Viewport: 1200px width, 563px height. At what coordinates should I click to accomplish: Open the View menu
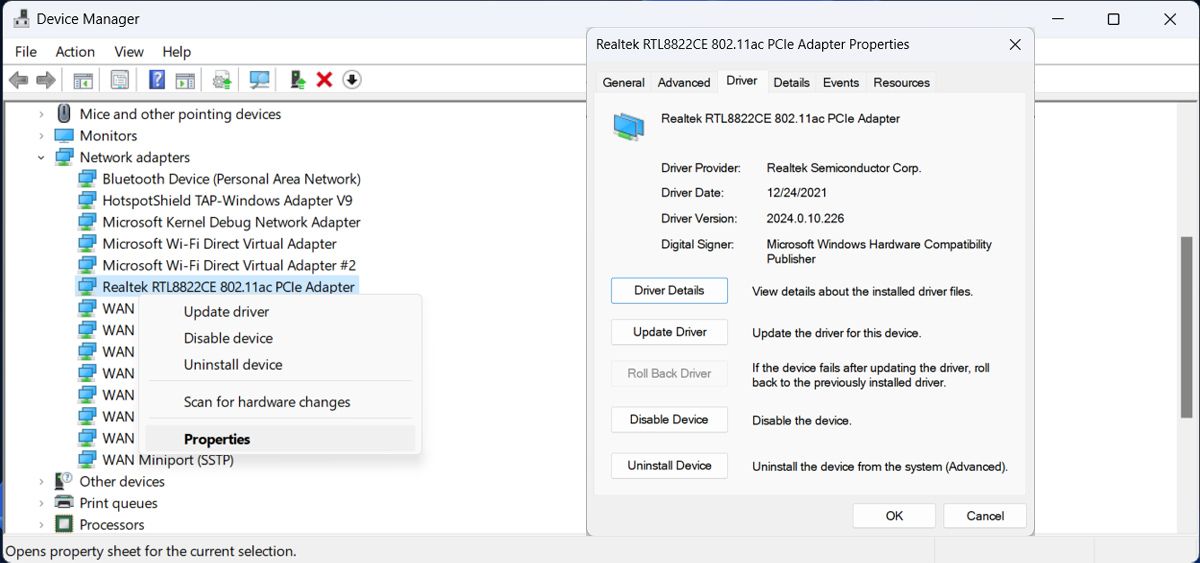pos(129,51)
